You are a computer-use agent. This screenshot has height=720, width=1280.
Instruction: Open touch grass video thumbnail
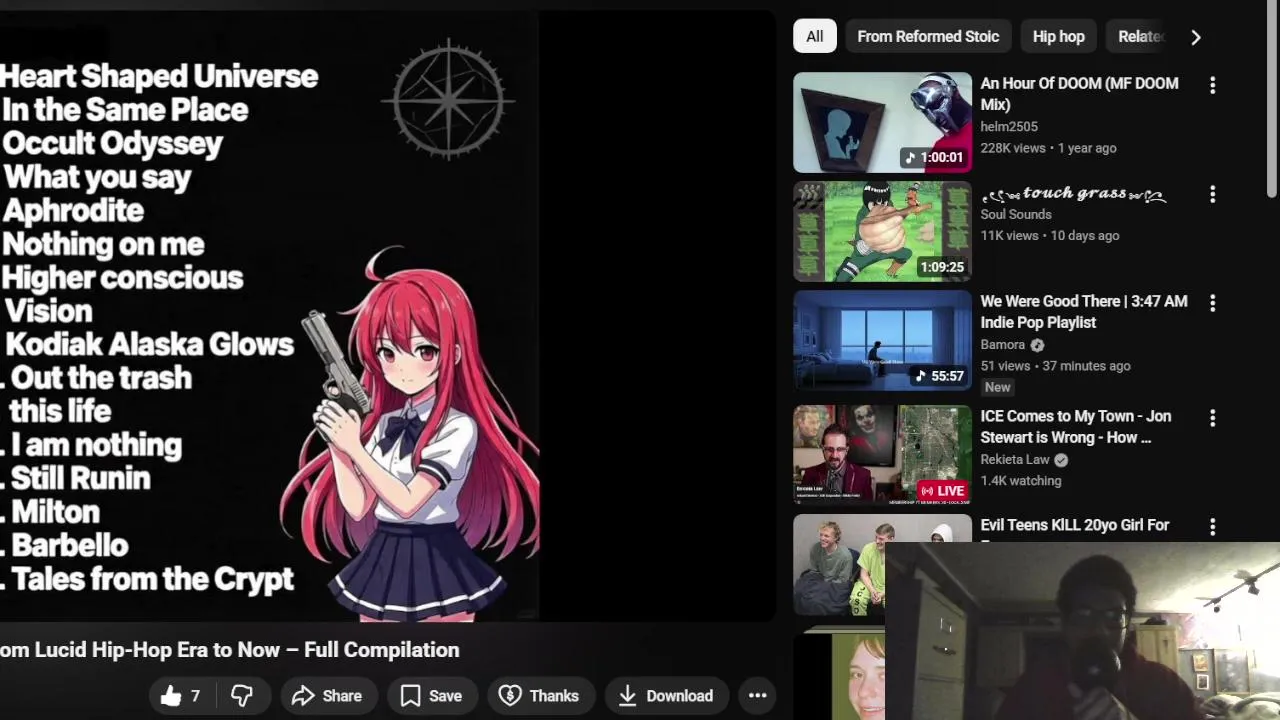[x=882, y=231]
